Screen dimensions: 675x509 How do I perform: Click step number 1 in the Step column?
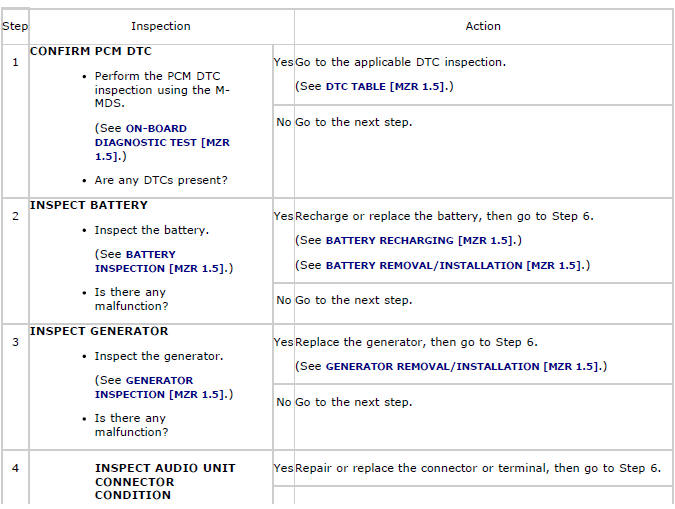15,62
